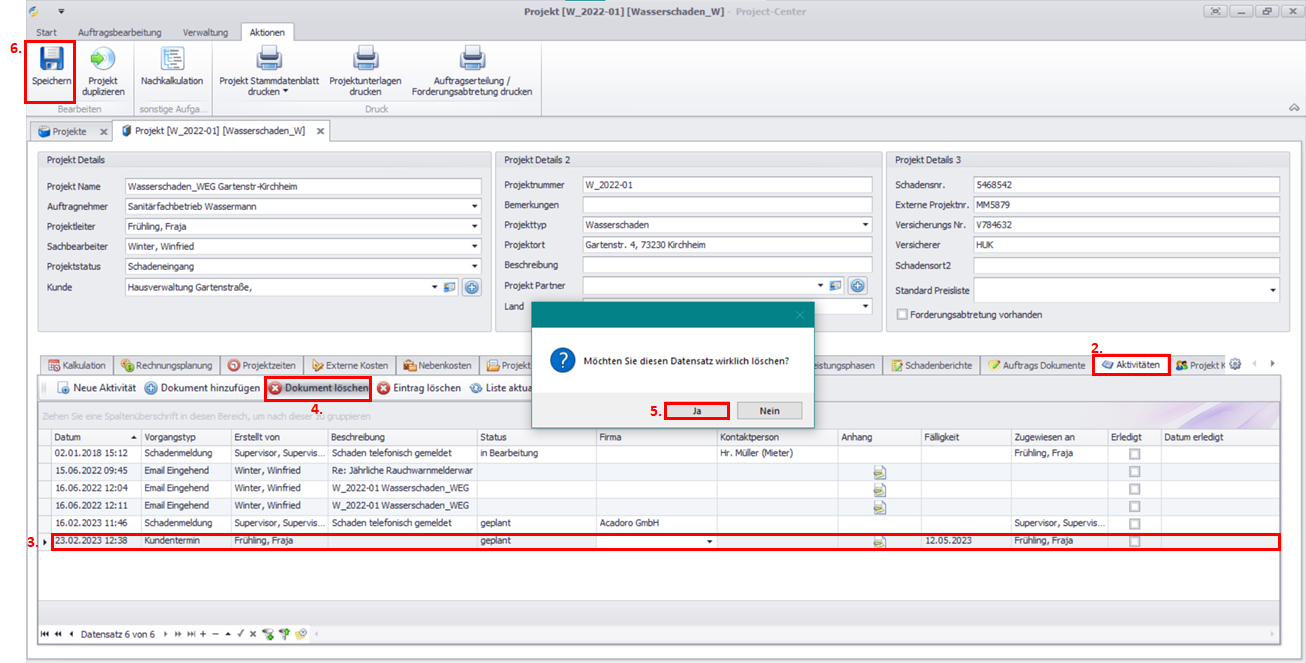Click Eintrag löschen in activity toolbar
1306x663 pixels.
419,388
